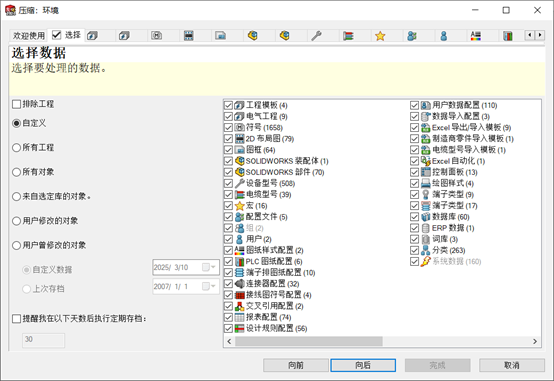This screenshot has height=381, width=554.
Task: Select the 来自选定库的对象 radio button
Action: (x=17, y=197)
